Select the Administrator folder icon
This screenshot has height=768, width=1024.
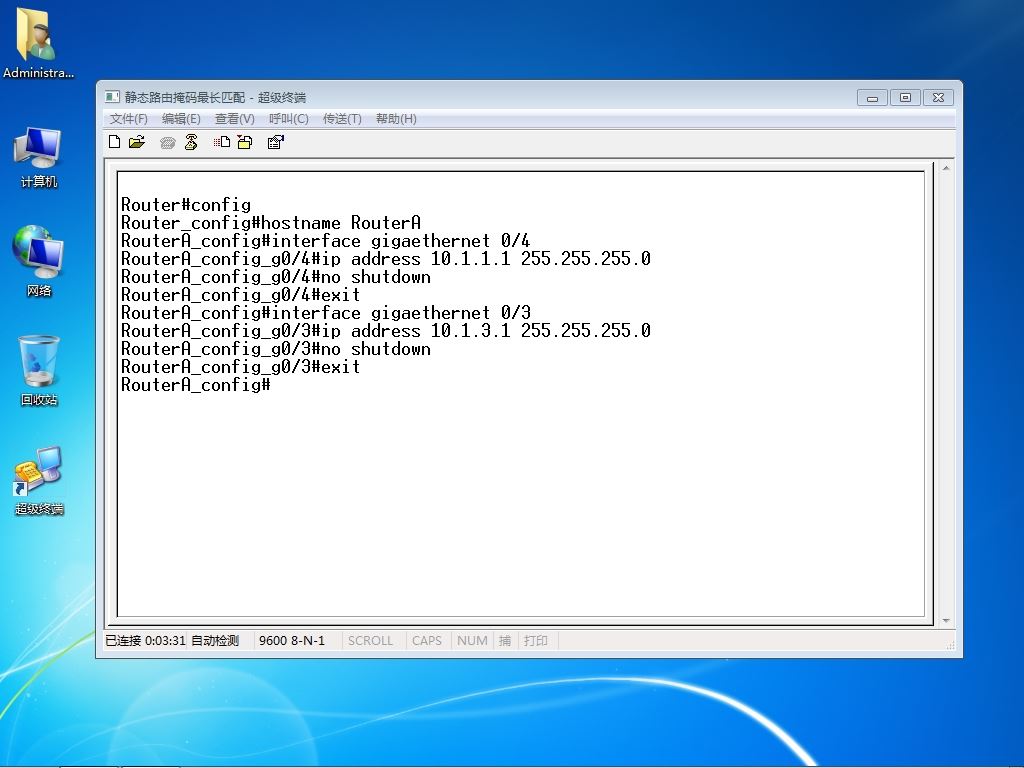(x=38, y=43)
